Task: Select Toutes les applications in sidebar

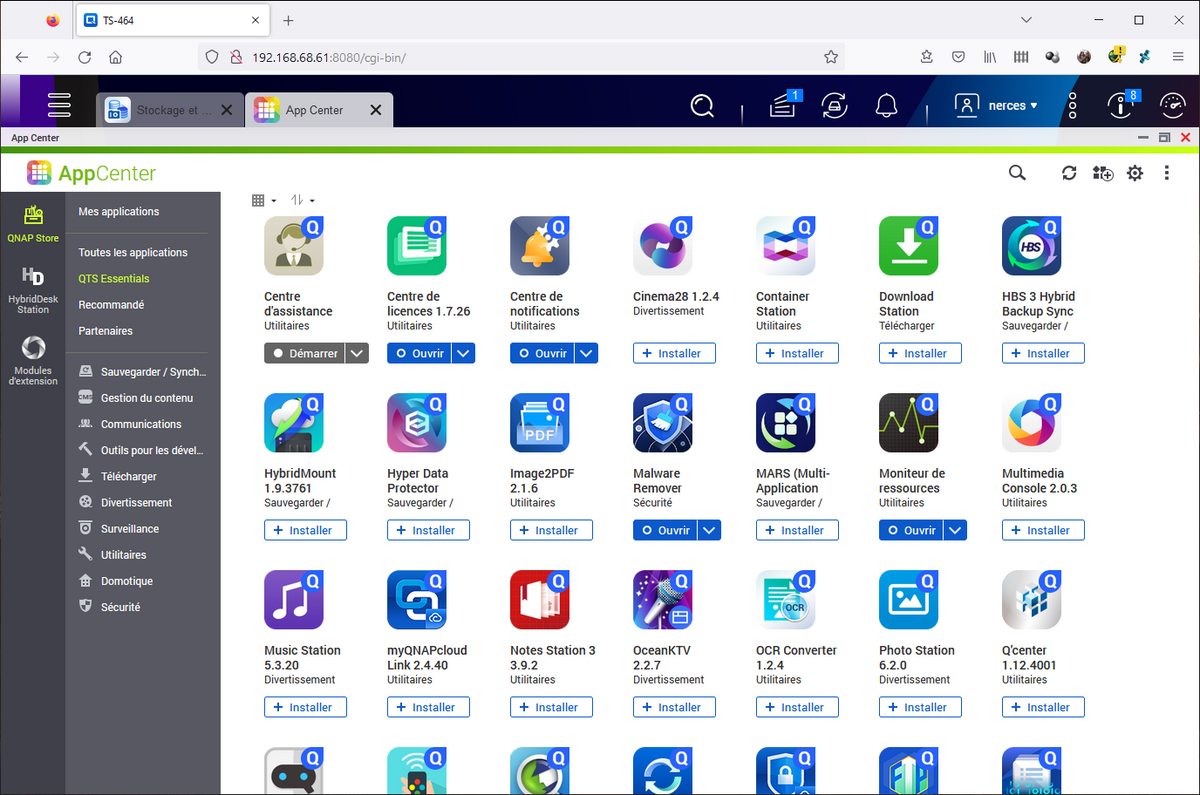Action: click(x=133, y=252)
